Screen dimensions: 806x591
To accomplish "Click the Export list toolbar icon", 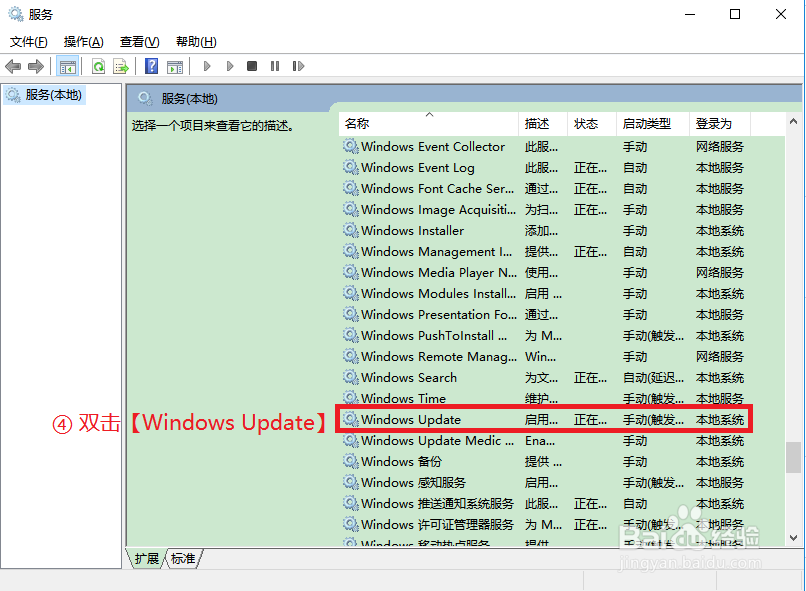I will coord(121,66).
